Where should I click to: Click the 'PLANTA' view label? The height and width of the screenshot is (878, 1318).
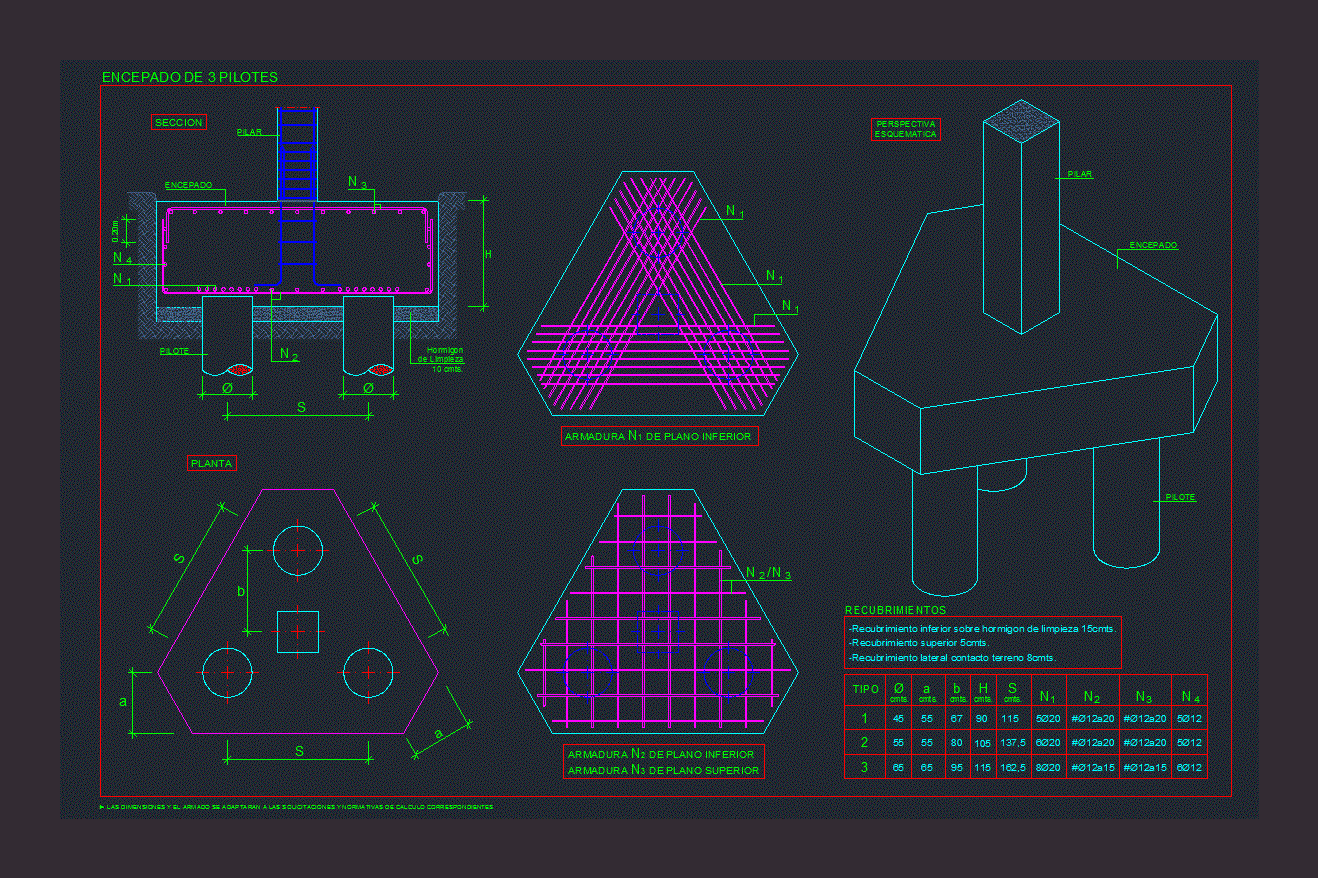click(211, 463)
